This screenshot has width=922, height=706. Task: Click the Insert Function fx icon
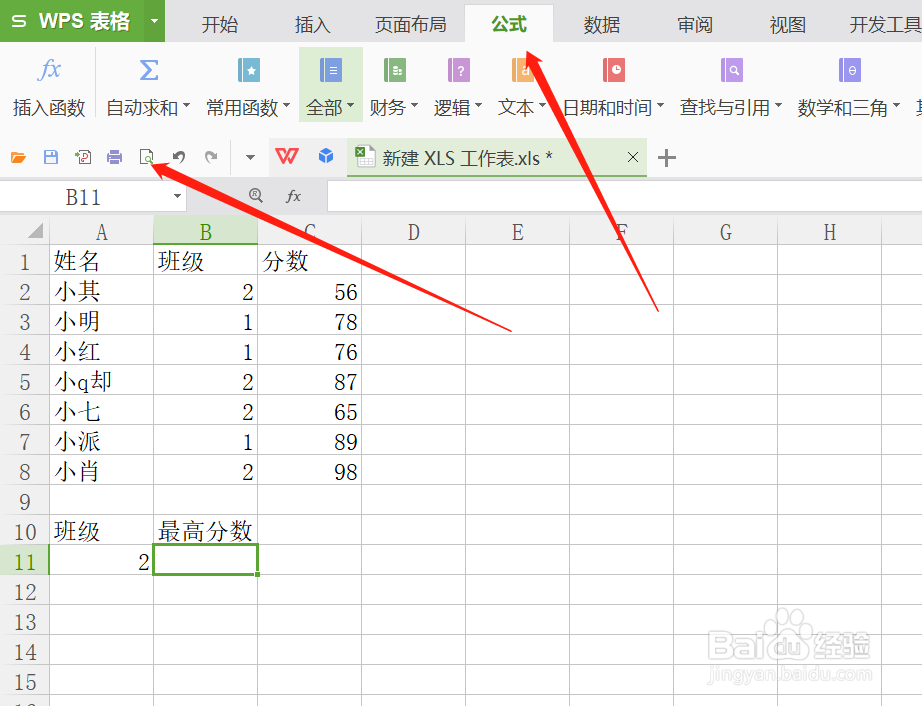[49, 70]
